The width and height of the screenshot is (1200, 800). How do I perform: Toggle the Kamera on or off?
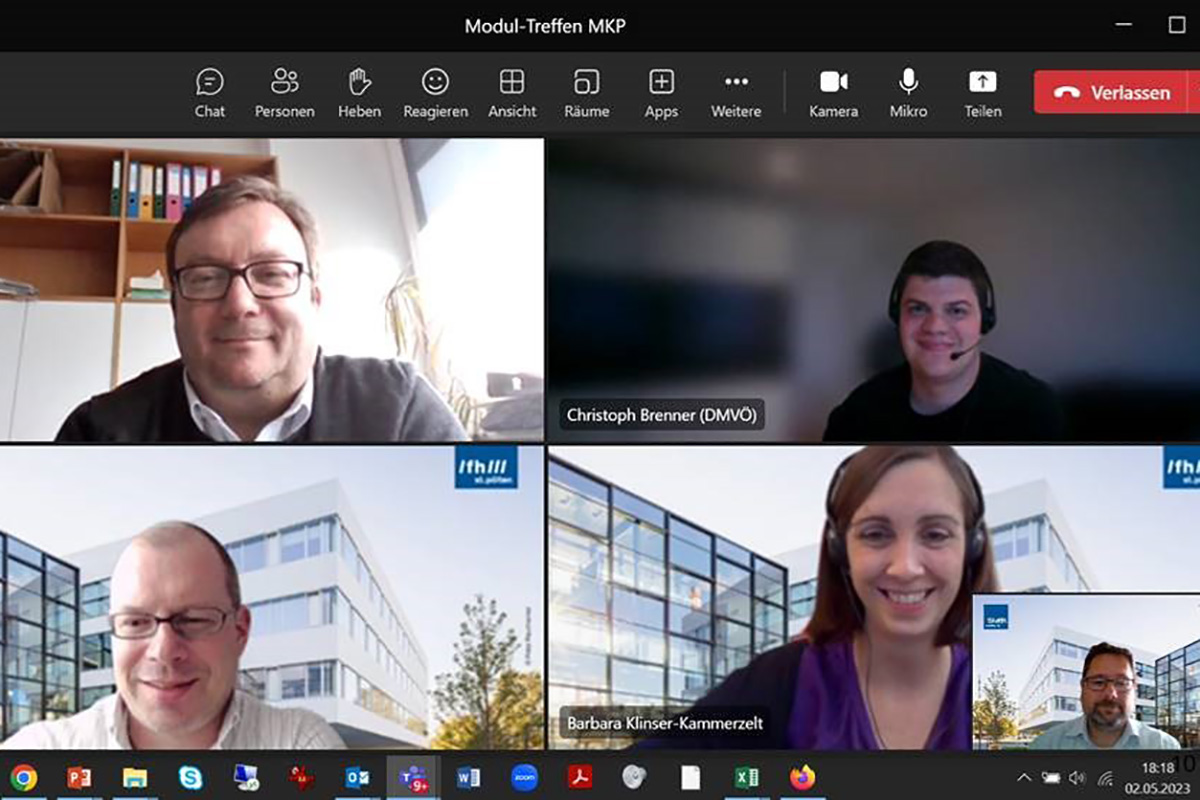coord(834,93)
